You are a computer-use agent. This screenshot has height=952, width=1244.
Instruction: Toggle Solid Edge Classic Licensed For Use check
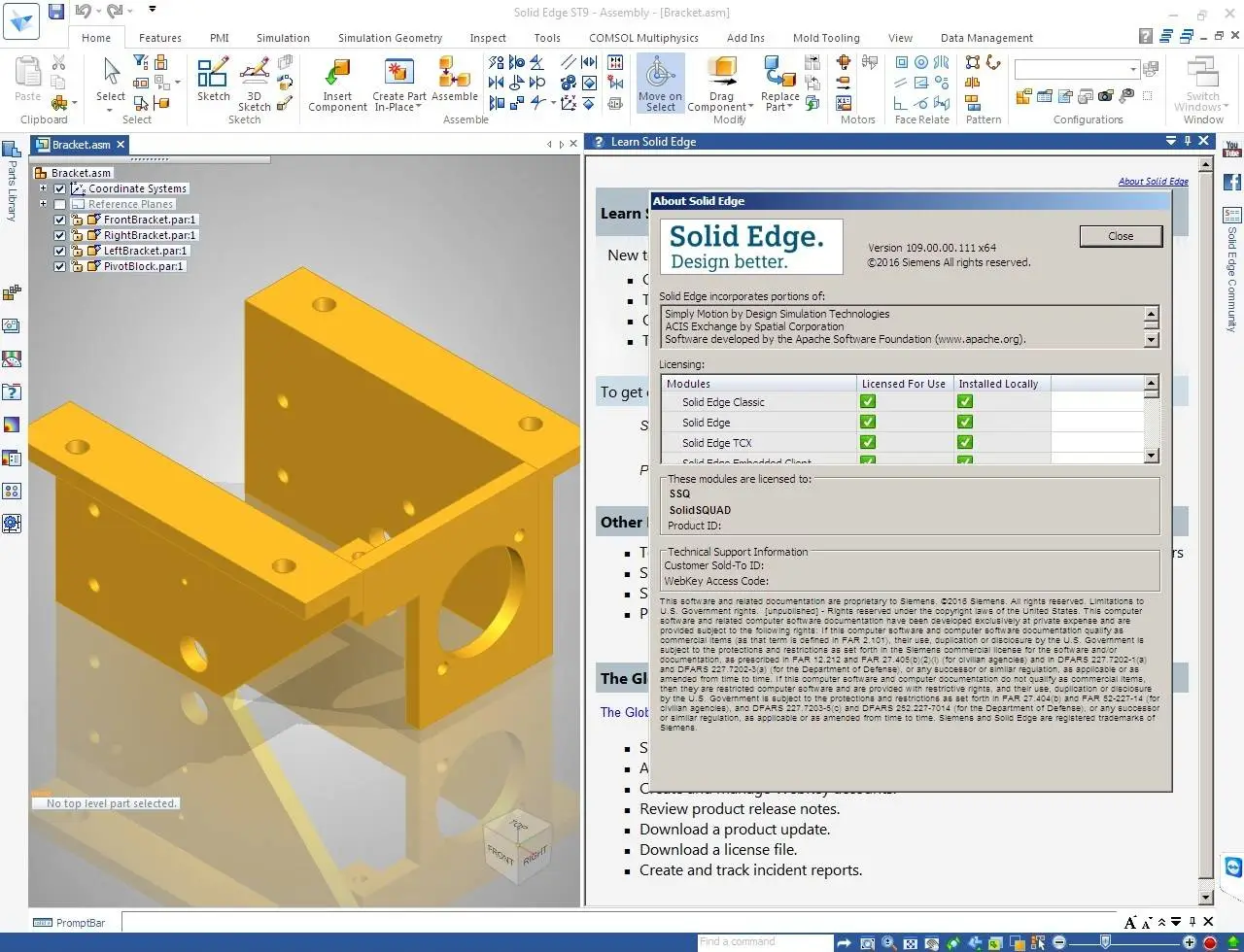click(868, 401)
